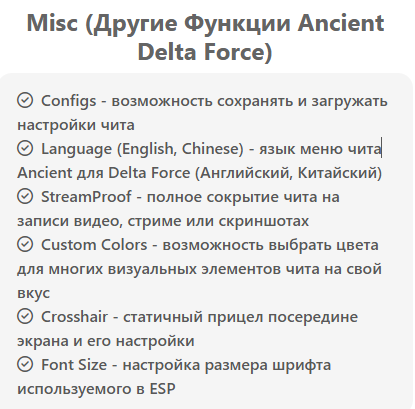Click the checkmark icon beside Custom Colors
415x409 pixels.
25,244
